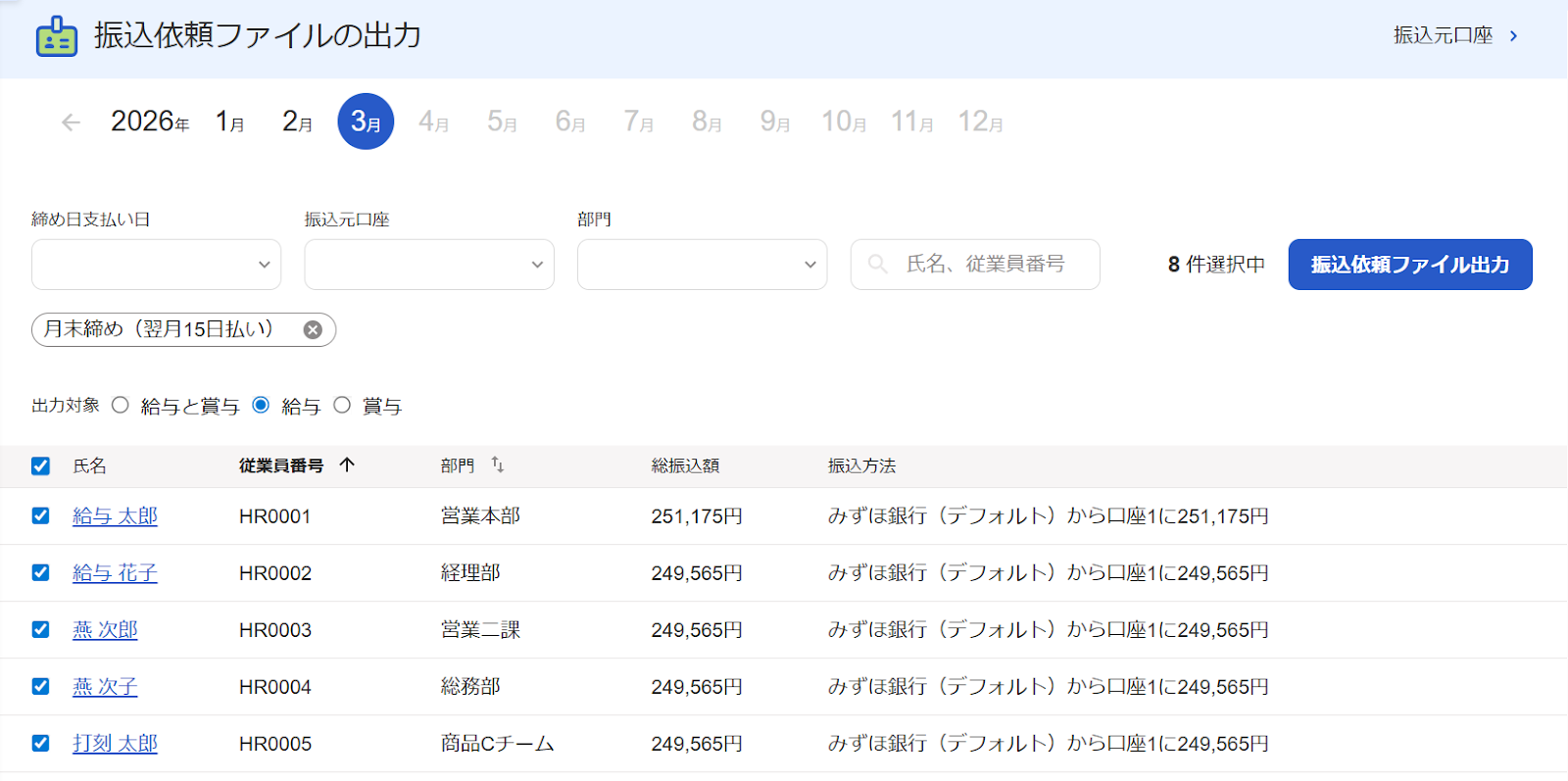The image size is (1568, 781).
Task: Click the 部門 column header
Action: (458, 465)
